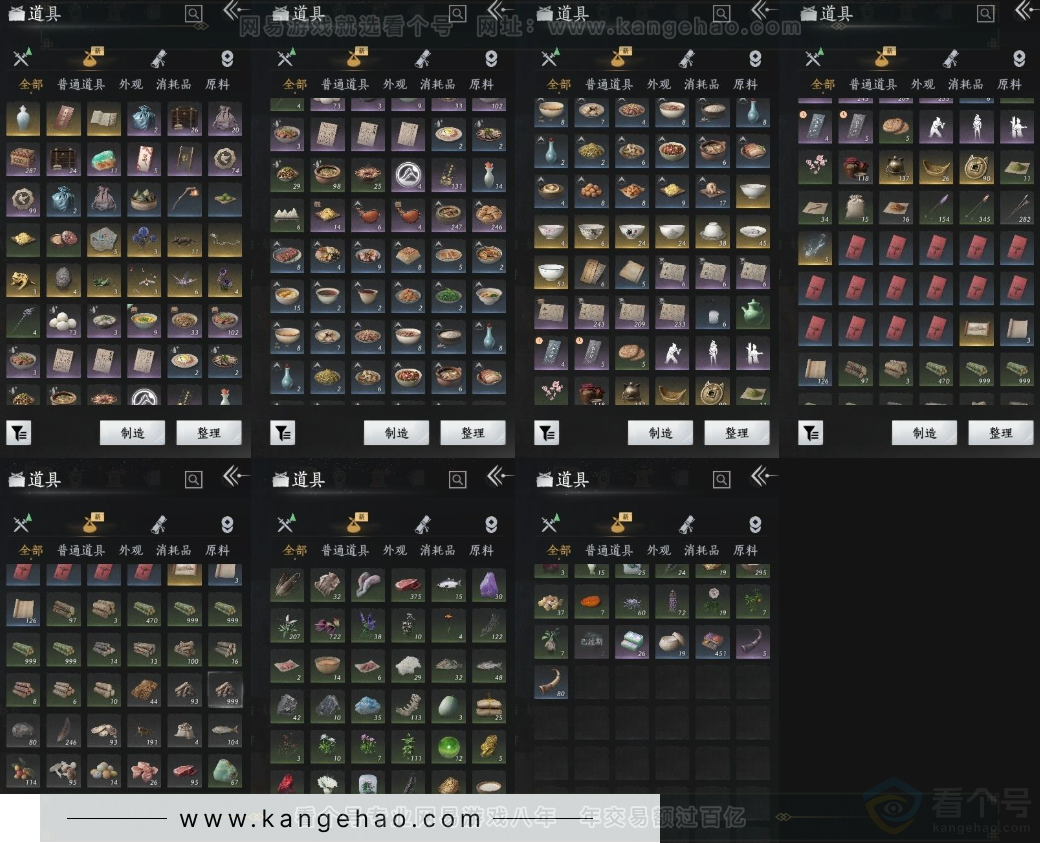Click 整理 in the top-right panel
The width and height of the screenshot is (1040, 843).
point(1001,433)
